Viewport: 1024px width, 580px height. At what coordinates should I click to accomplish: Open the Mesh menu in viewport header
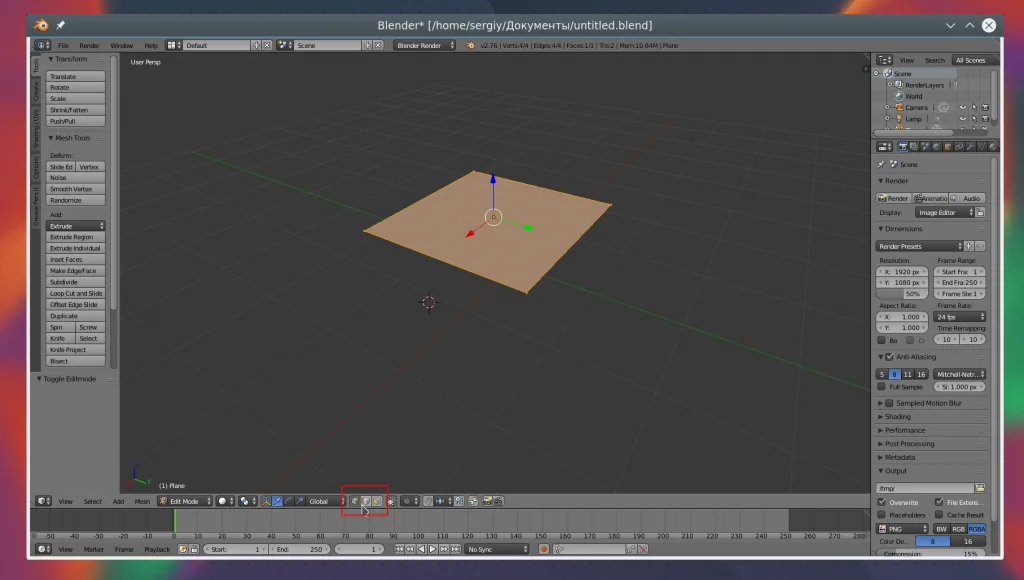pos(142,501)
